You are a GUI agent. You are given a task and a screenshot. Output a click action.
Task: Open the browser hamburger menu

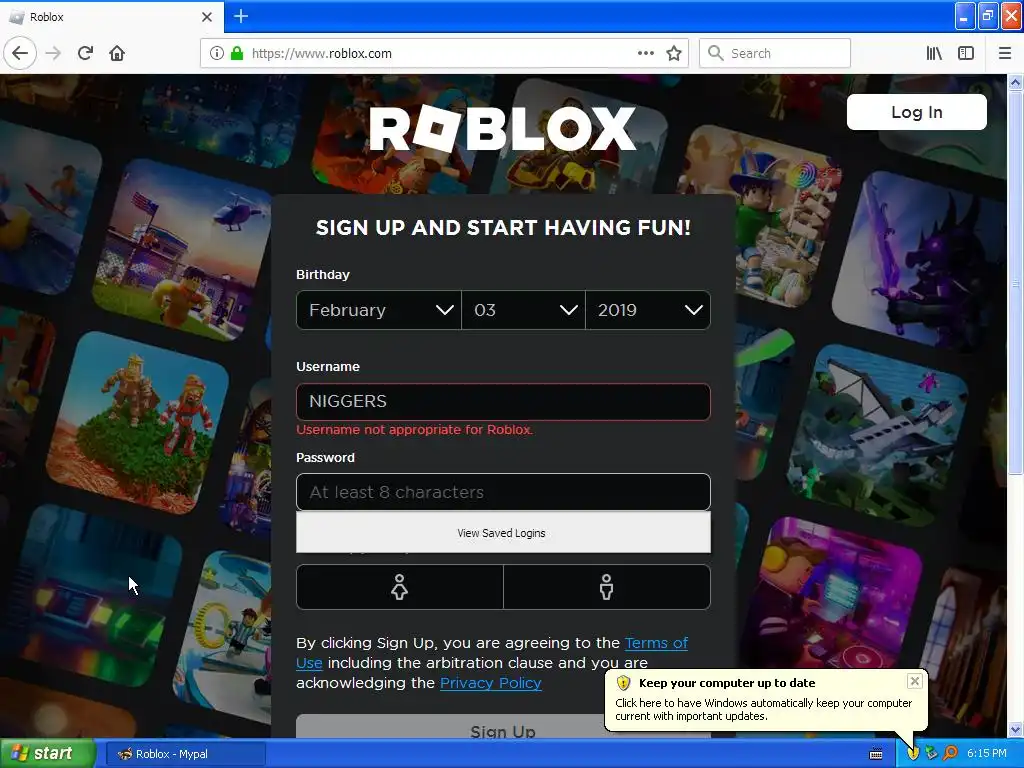click(1004, 53)
